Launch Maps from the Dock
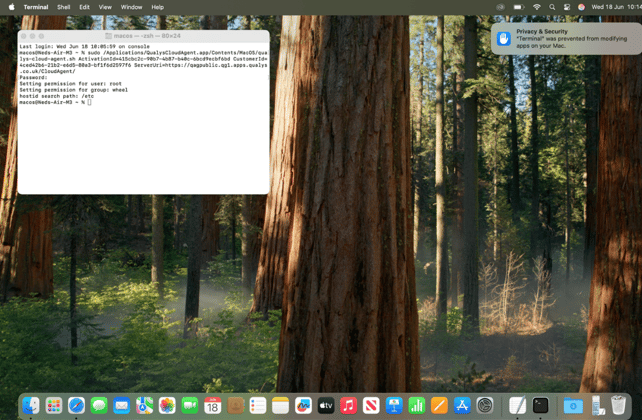 (145, 406)
